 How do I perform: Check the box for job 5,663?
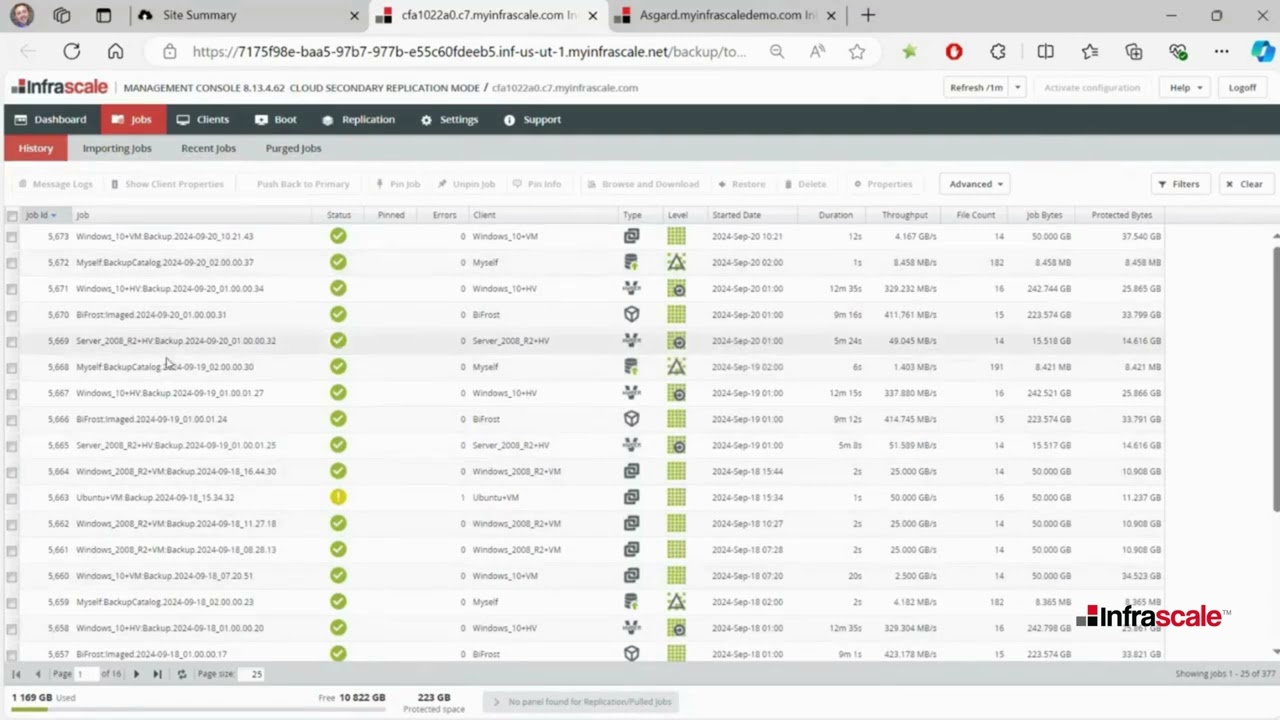pos(12,498)
